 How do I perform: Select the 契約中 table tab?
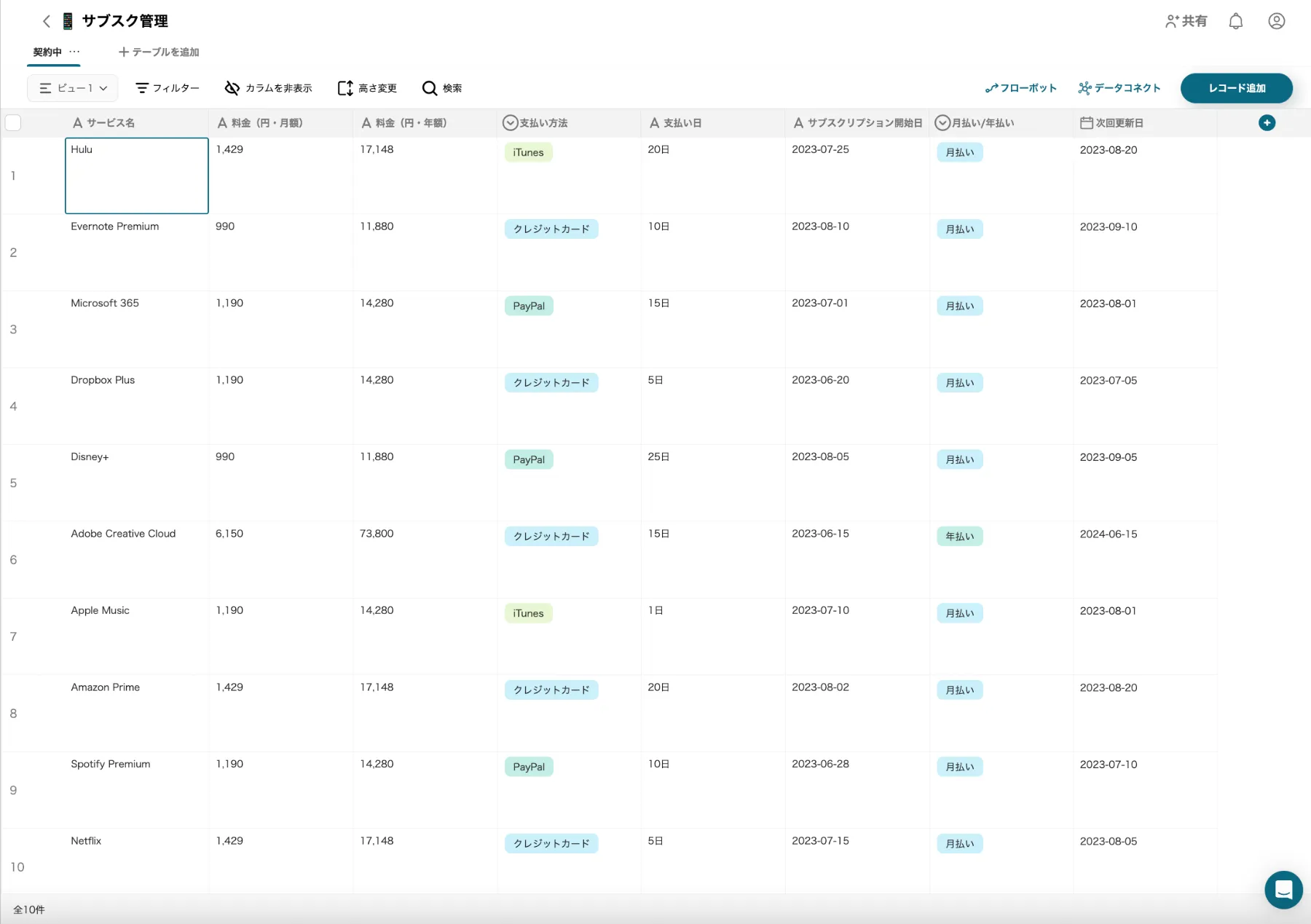click(47, 52)
